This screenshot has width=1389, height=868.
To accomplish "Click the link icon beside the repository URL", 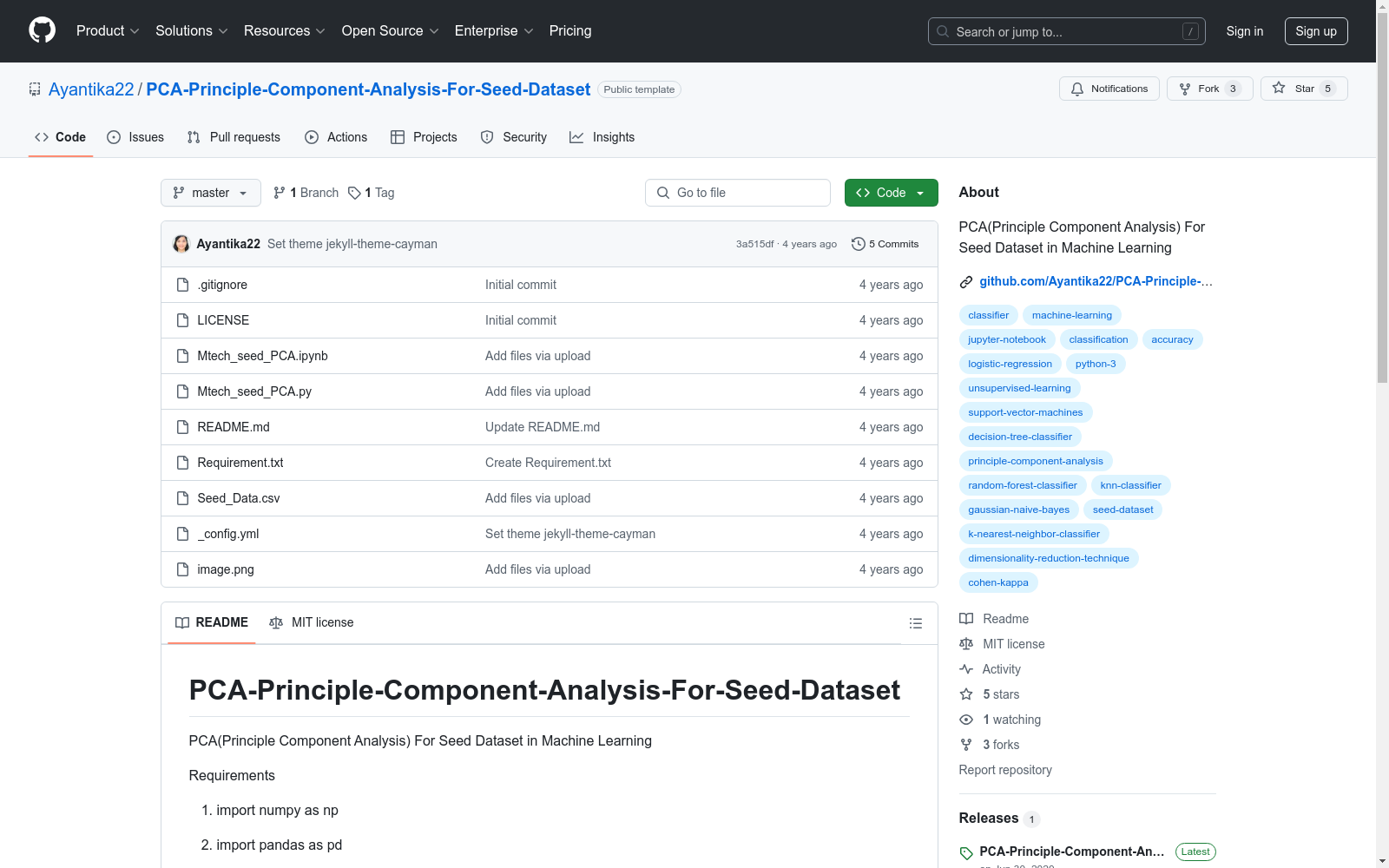I will 965,281.
